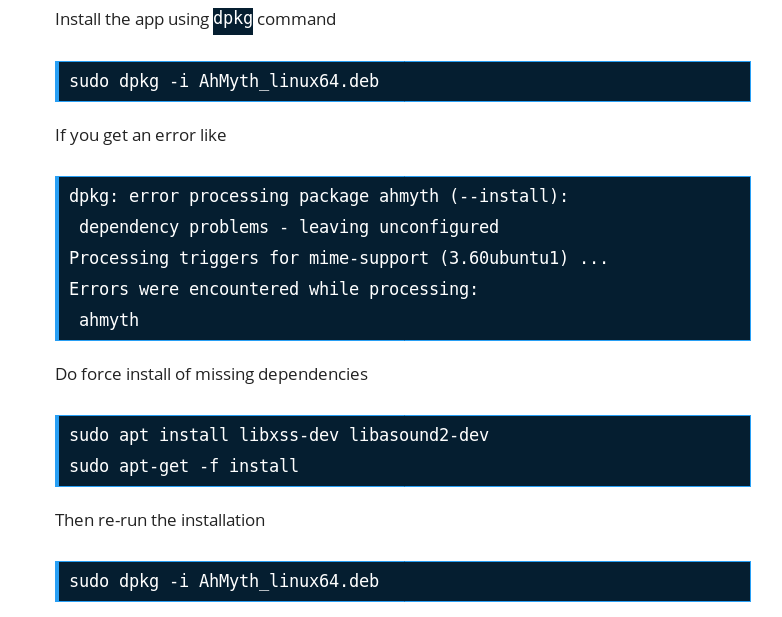The image size is (782, 617).
Task: Click the 'dpkg: error processing package ahmyth' line
Action: point(318,196)
